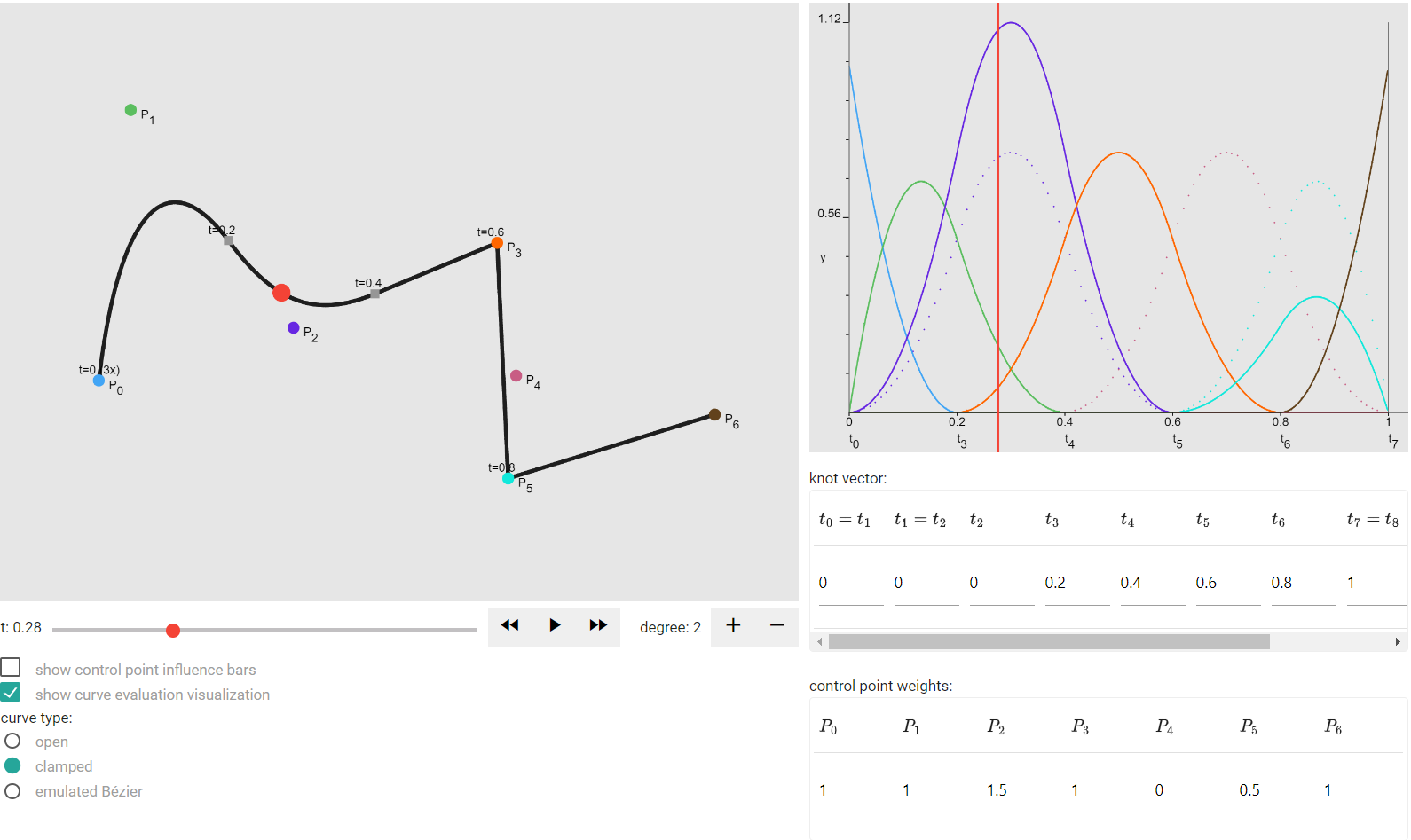Viewport: 1411px width, 840px height.
Task: Start animation with the play icon
Action: click(555, 625)
